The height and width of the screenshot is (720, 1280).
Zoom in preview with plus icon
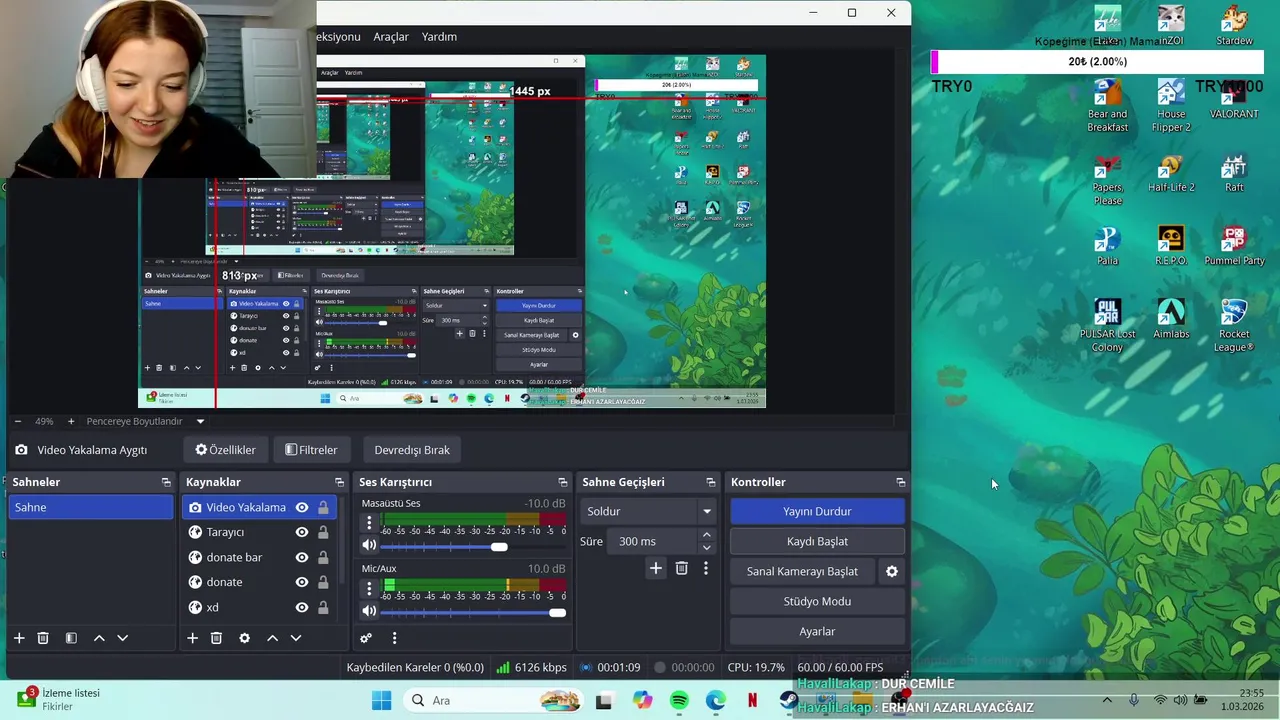tap(71, 422)
